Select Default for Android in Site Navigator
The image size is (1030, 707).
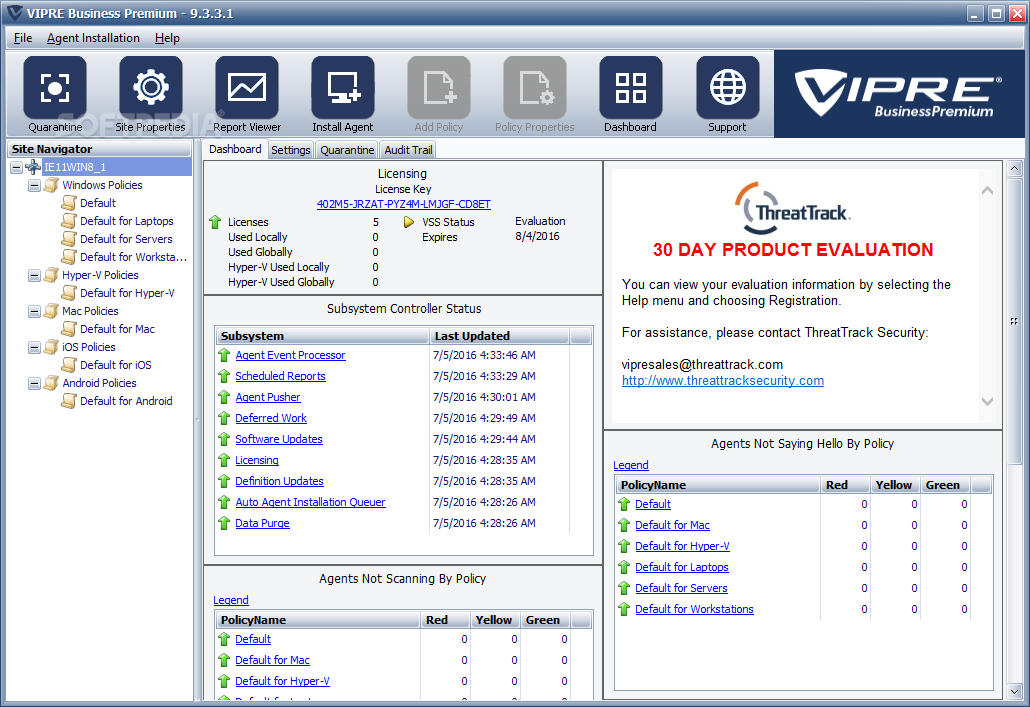(126, 401)
